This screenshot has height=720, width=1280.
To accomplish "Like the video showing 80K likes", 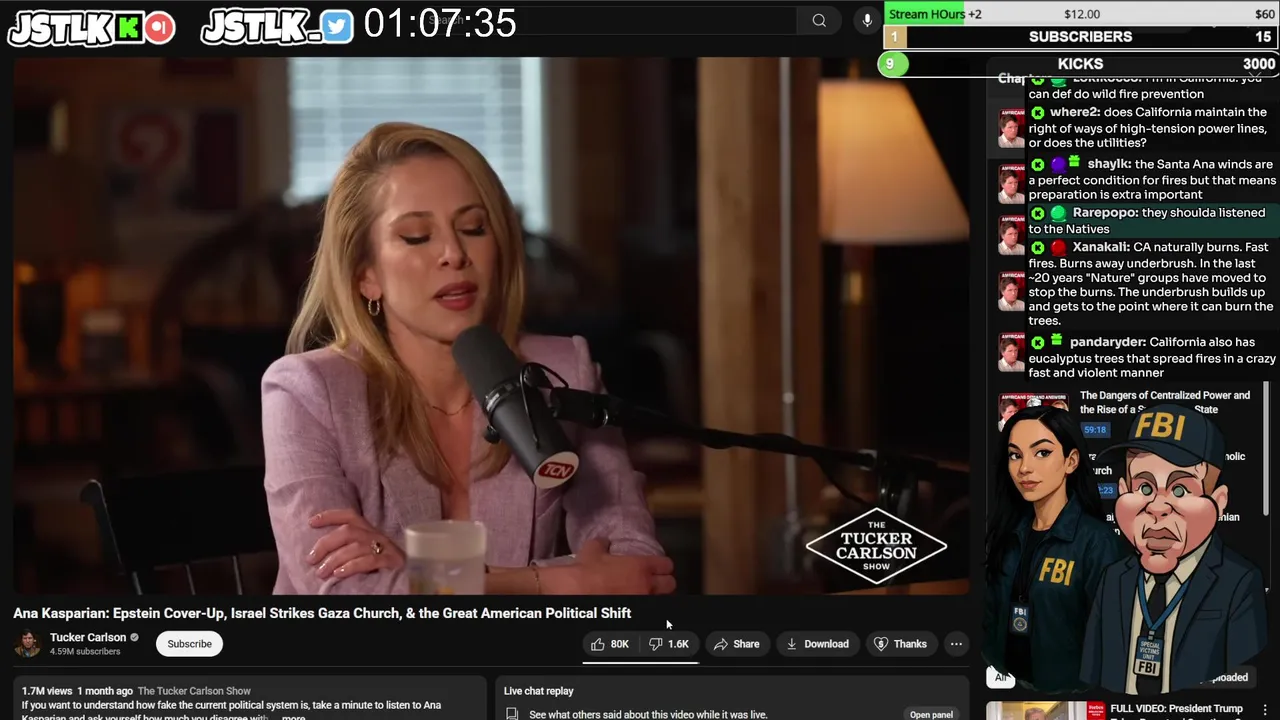I will click(609, 644).
